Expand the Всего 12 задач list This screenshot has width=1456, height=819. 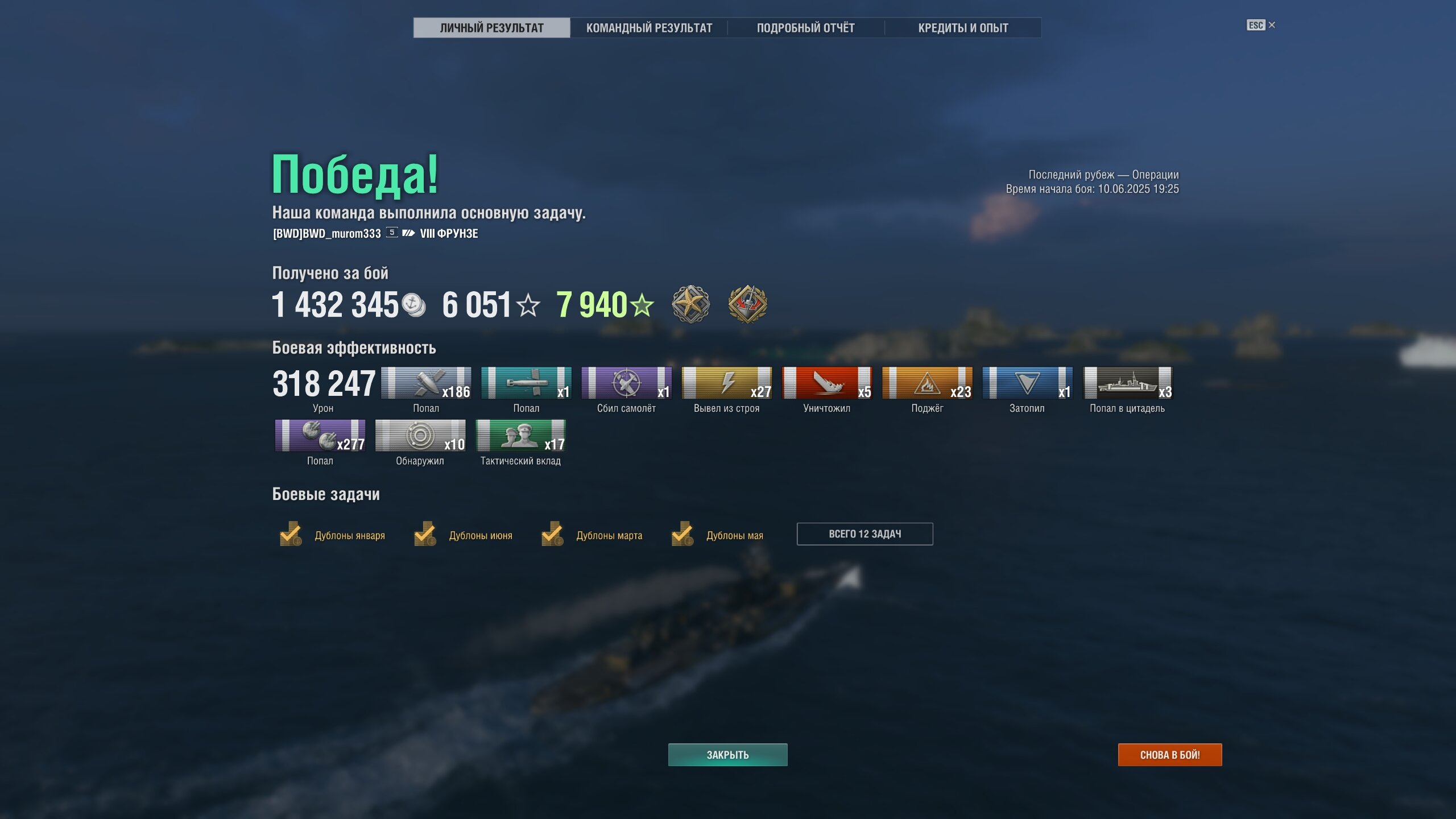tap(864, 534)
